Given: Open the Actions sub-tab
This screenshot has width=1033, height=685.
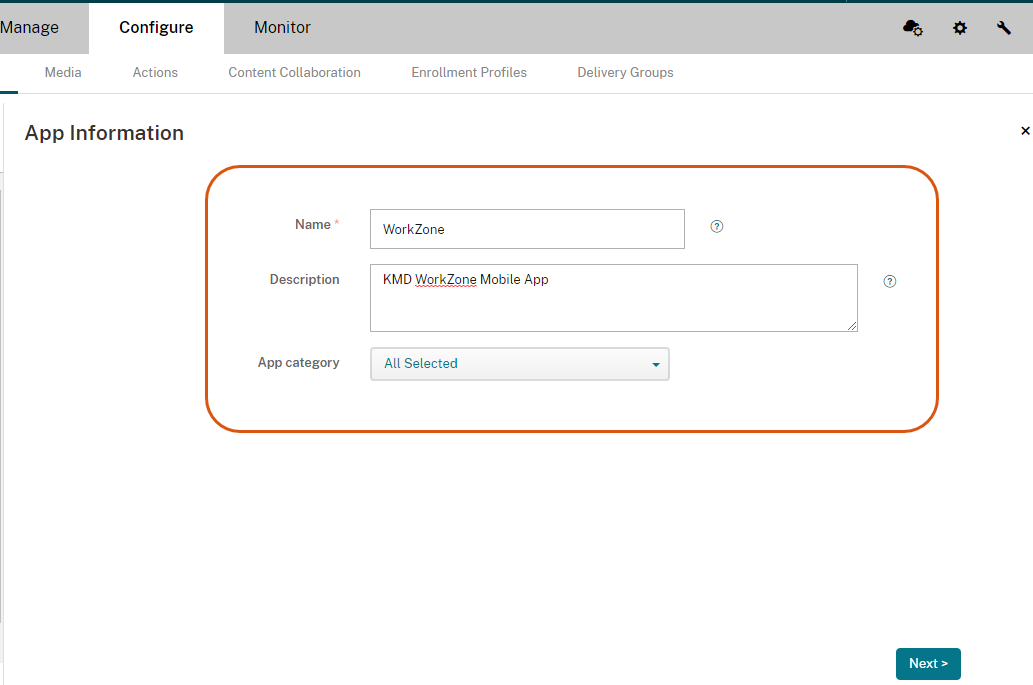Looking at the screenshot, I should [155, 72].
